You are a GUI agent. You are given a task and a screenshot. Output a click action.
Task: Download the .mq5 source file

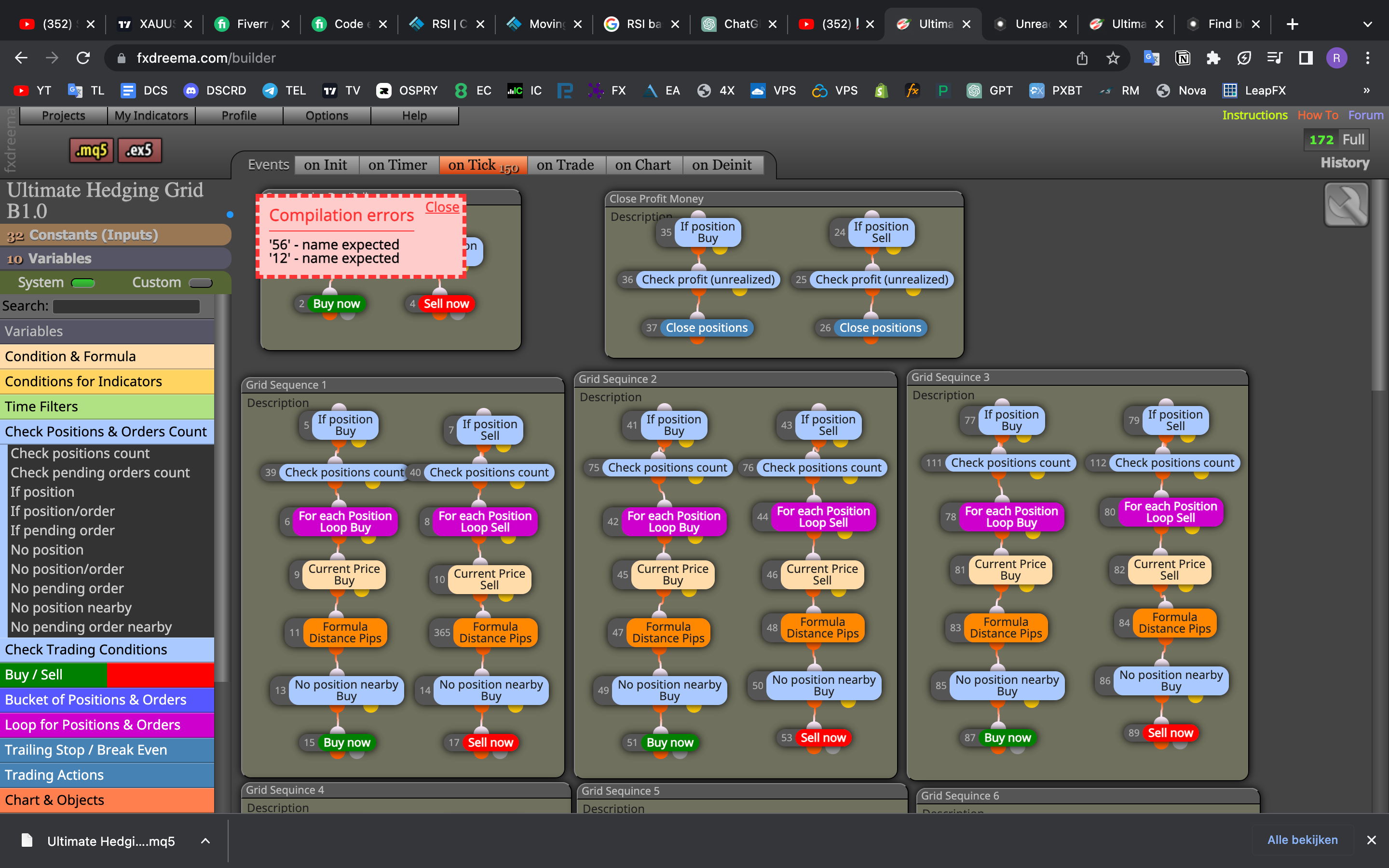pos(91,151)
